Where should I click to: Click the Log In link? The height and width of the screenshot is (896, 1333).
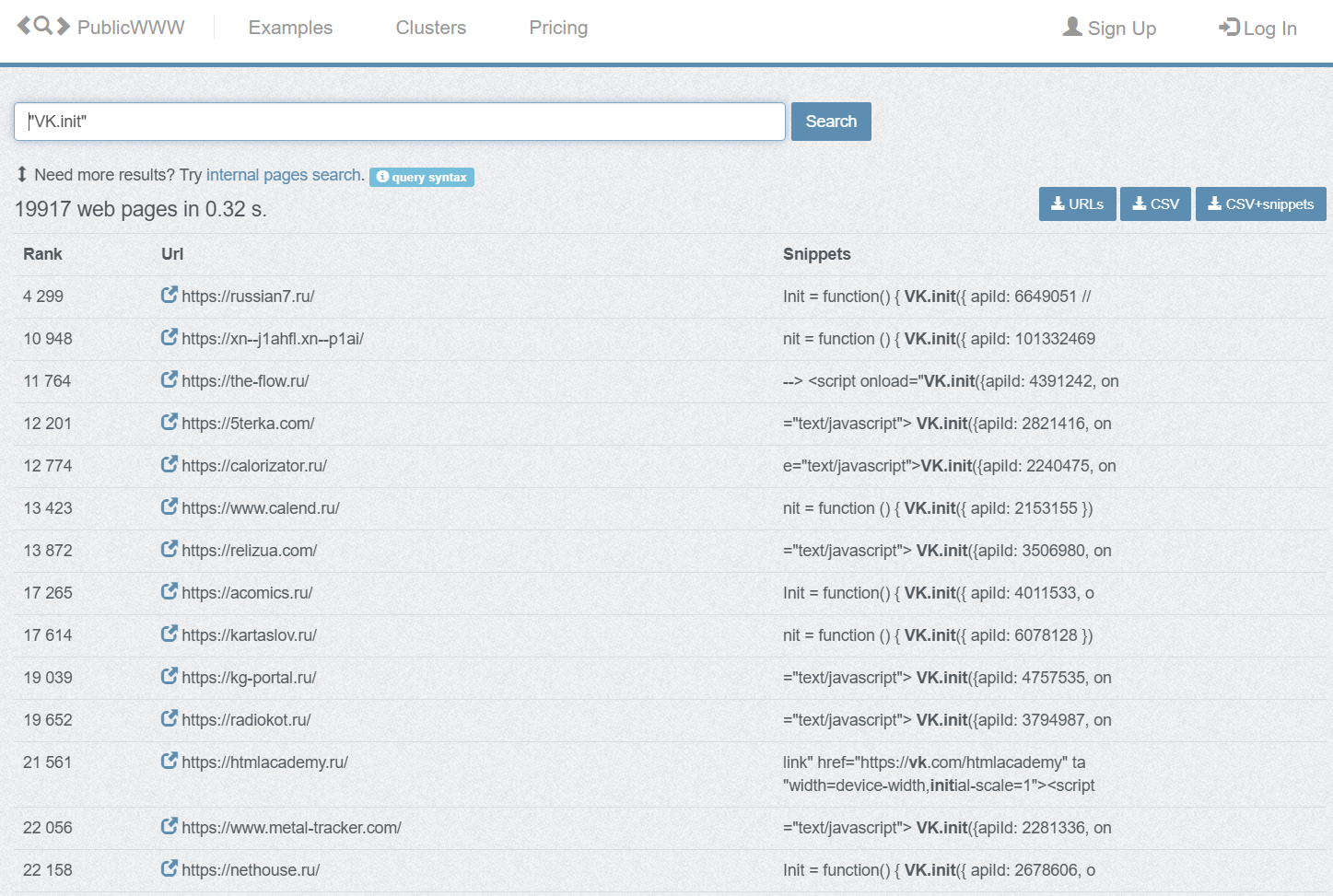(1257, 29)
